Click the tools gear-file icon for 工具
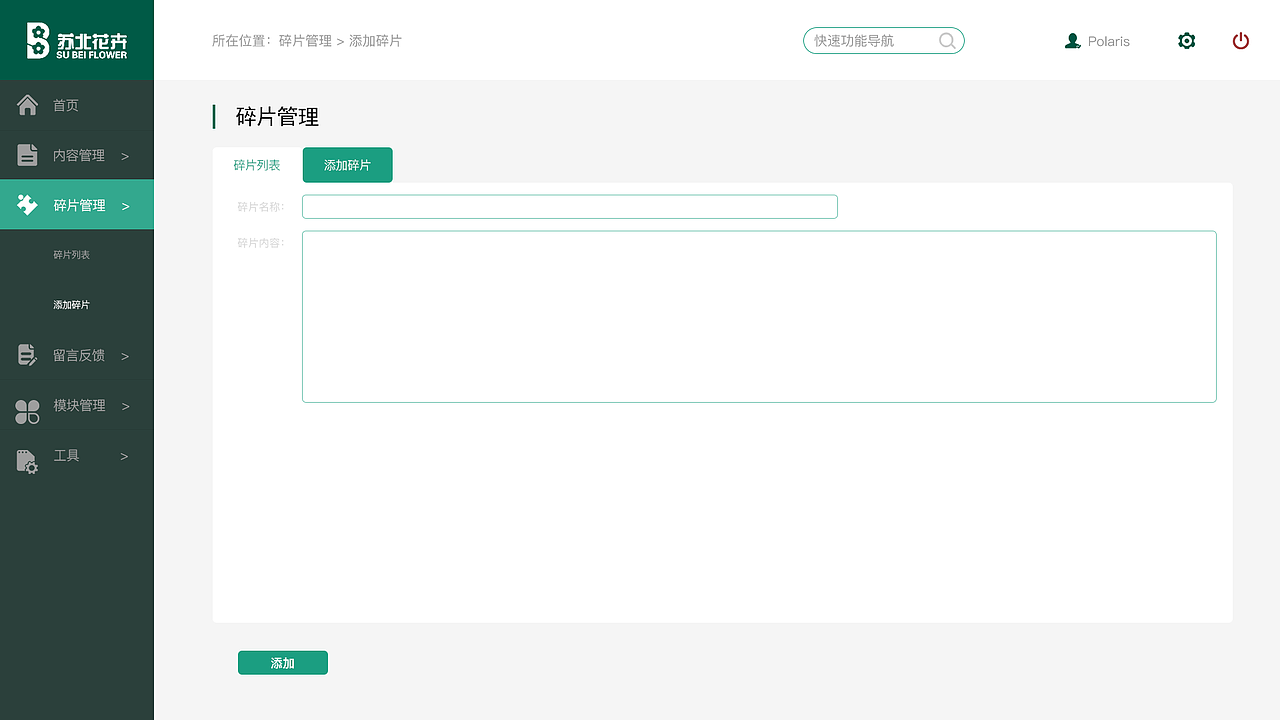The width and height of the screenshot is (1280, 720). tap(28, 461)
